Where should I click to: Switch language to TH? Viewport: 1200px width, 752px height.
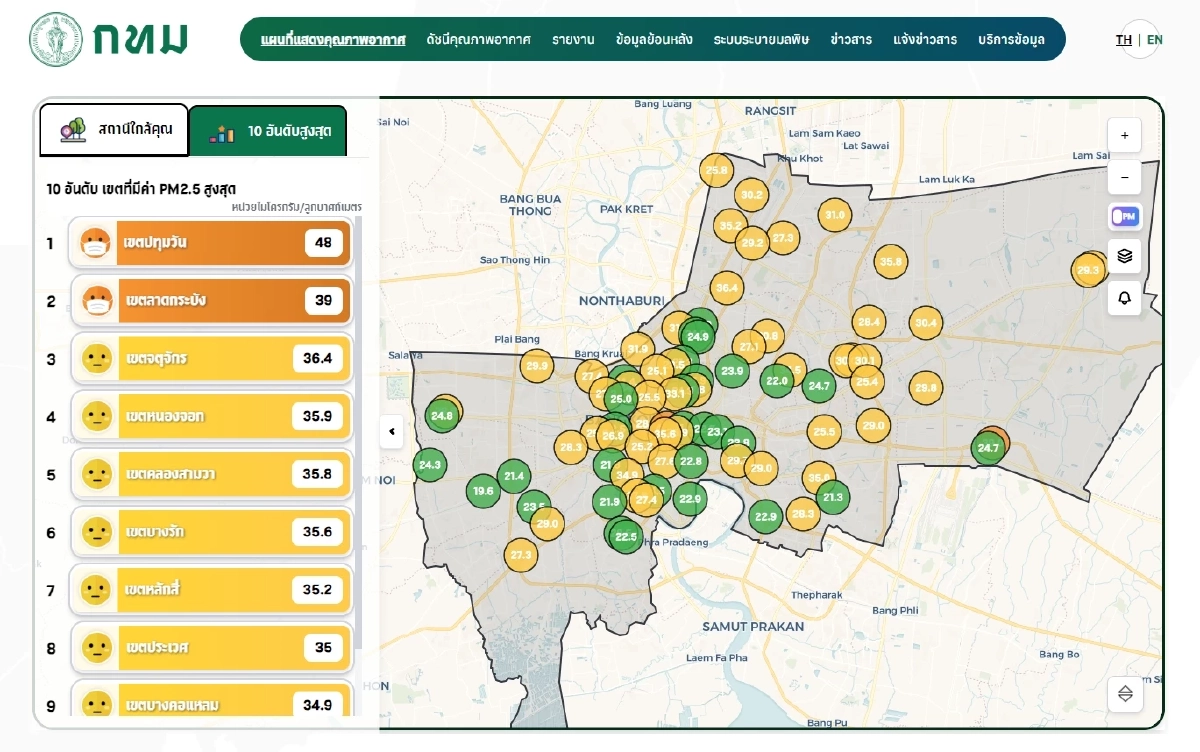(x=1124, y=40)
